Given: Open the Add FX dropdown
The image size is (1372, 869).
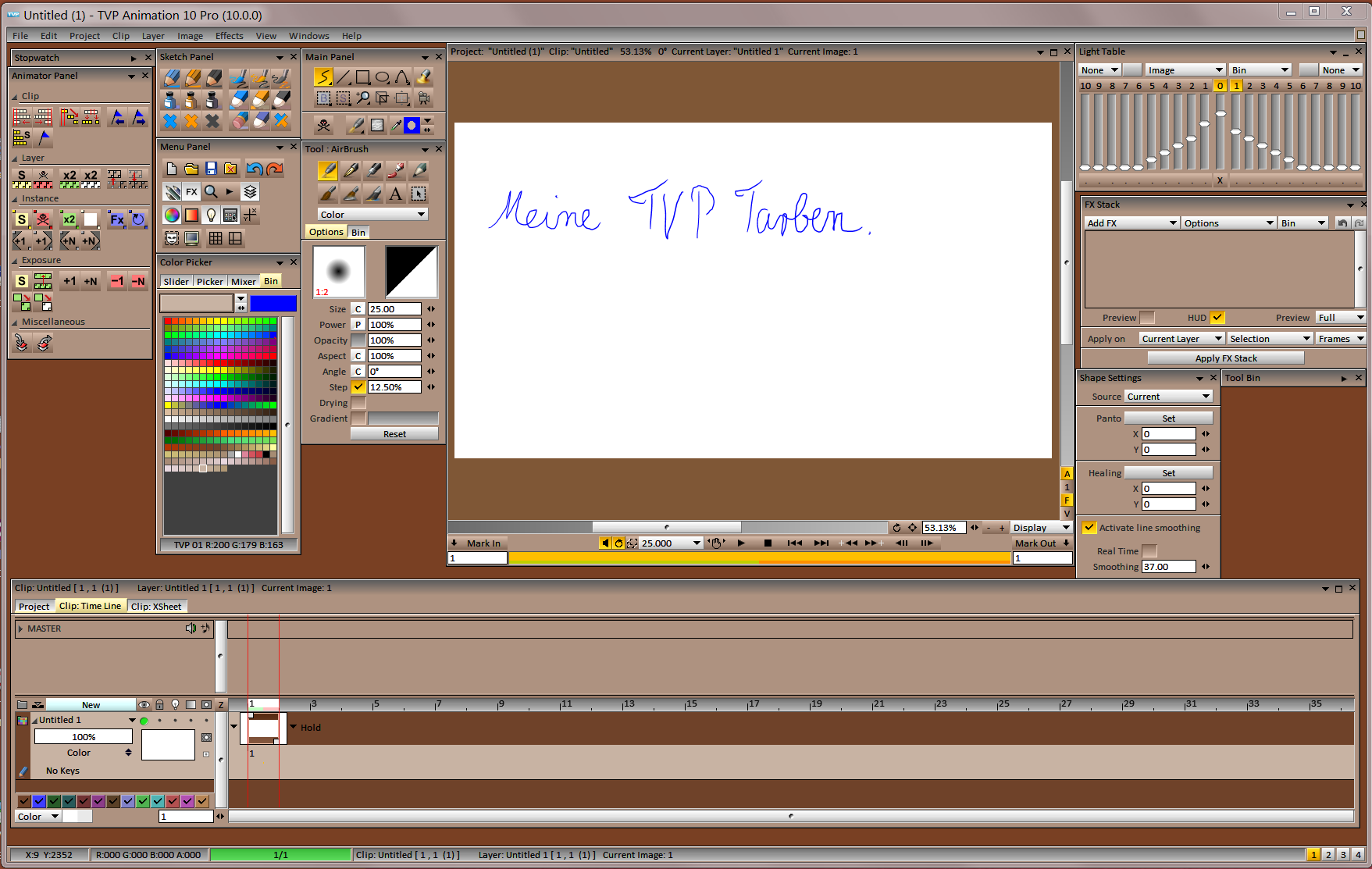Looking at the screenshot, I should pyautogui.click(x=1131, y=223).
